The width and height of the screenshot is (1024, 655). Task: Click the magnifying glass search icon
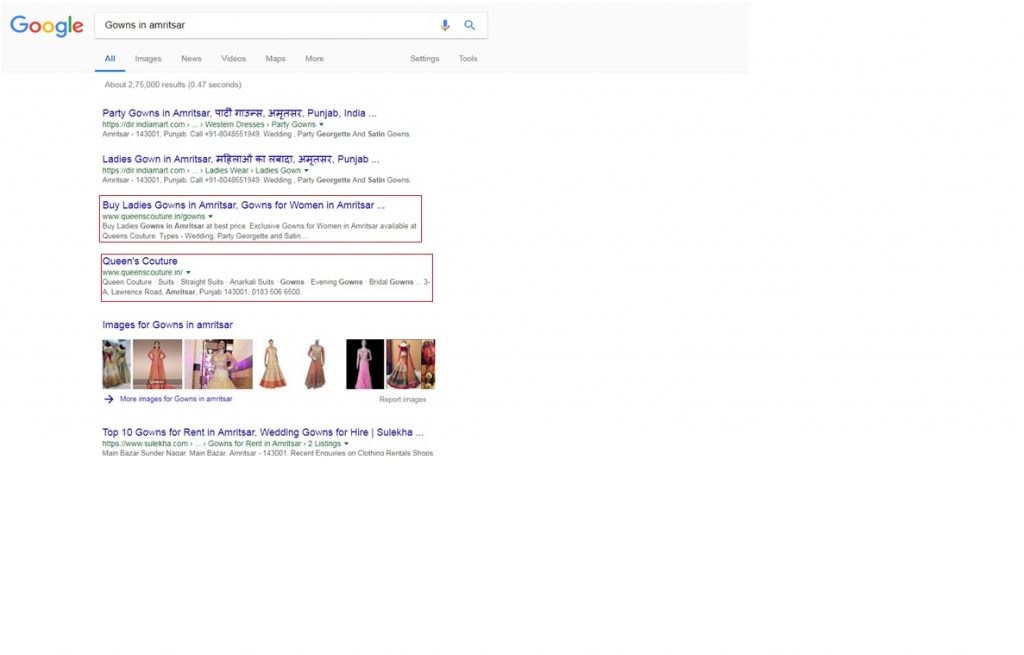pyautogui.click(x=470, y=25)
